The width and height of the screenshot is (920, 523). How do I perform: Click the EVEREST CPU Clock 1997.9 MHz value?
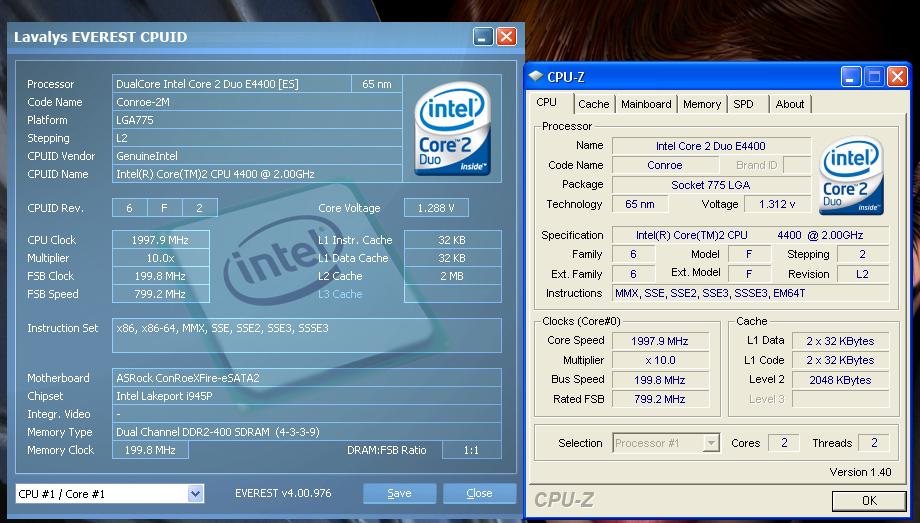point(160,240)
